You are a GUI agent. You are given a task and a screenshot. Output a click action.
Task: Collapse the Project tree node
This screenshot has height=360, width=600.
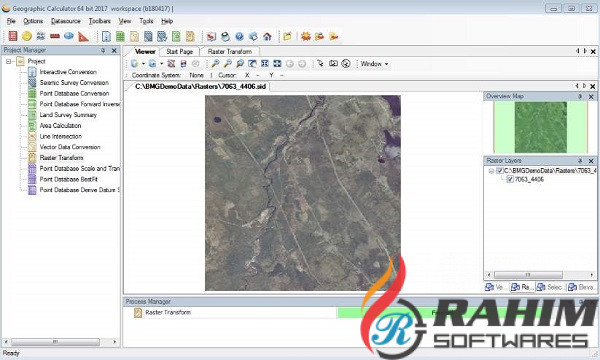click(8, 61)
